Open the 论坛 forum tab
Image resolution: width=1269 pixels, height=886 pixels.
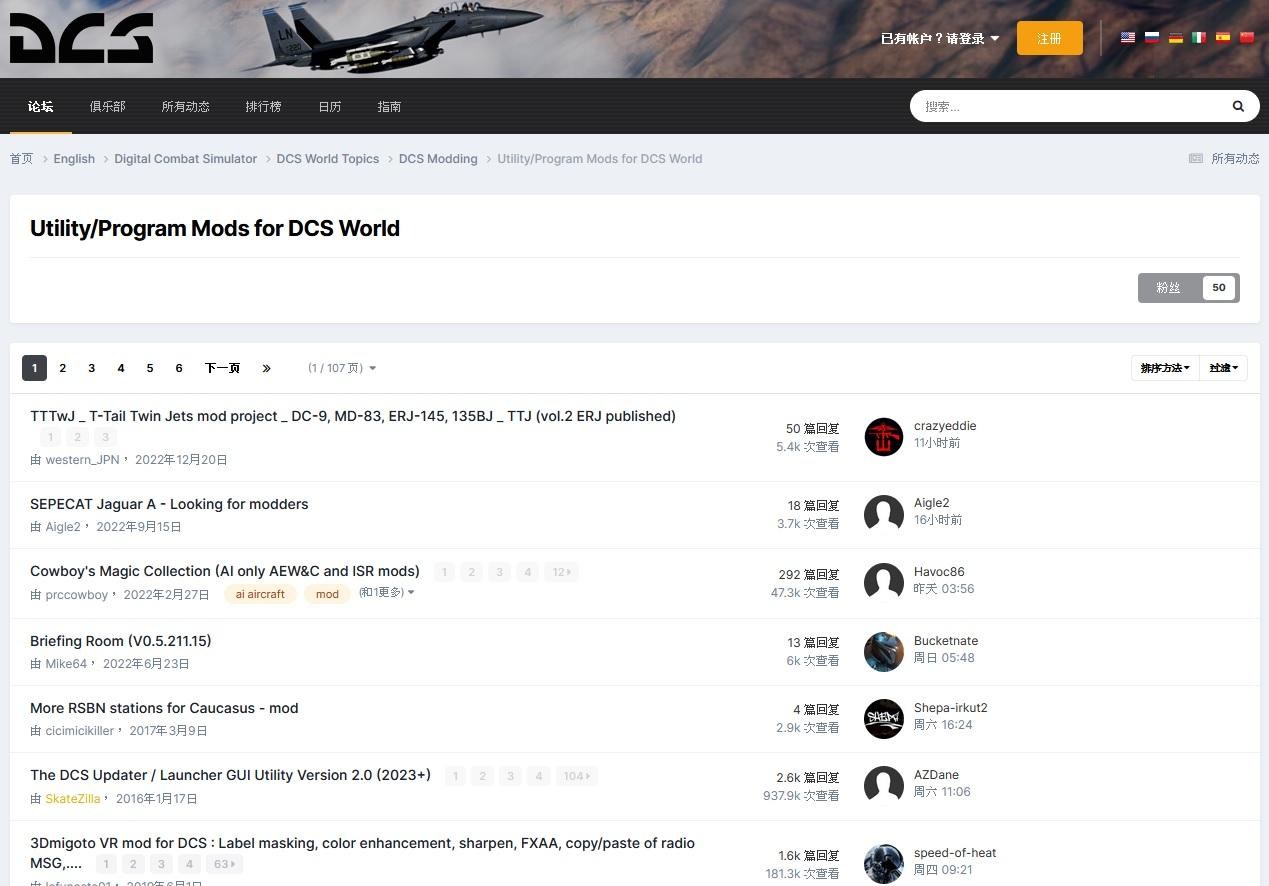pyautogui.click(x=41, y=106)
